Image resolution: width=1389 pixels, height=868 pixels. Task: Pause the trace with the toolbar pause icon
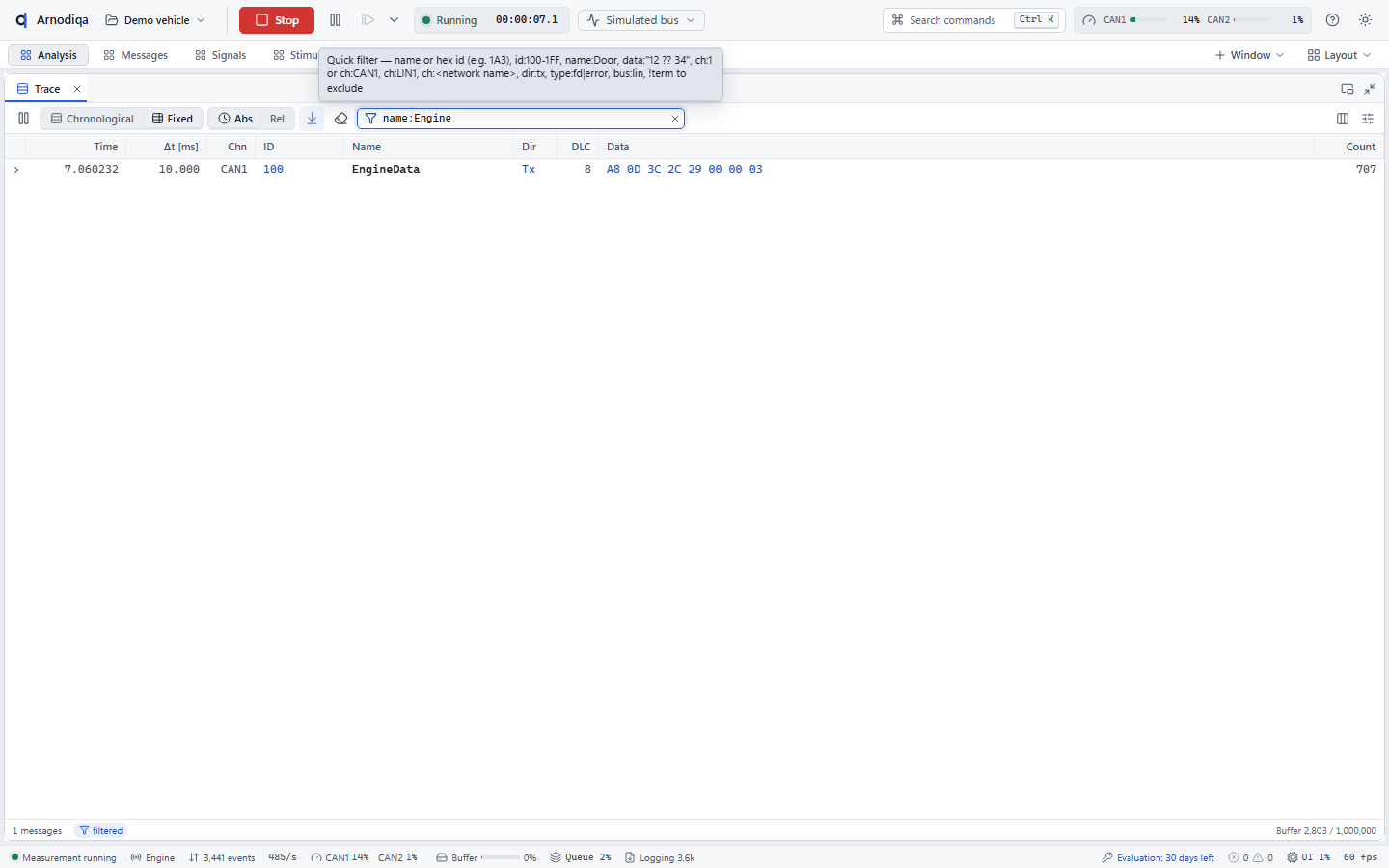23,119
